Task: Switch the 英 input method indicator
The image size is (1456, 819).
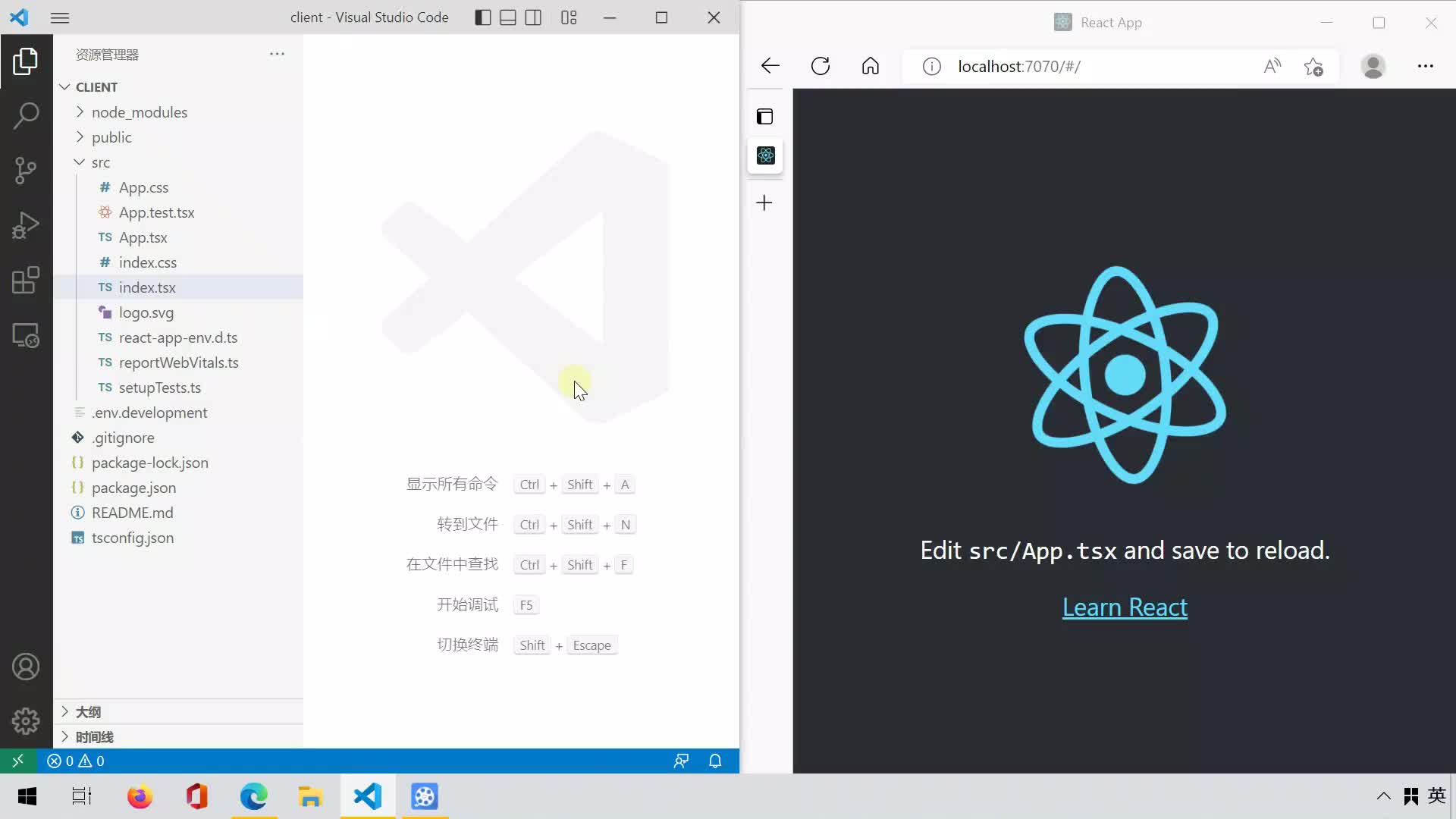Action: 1436,795
